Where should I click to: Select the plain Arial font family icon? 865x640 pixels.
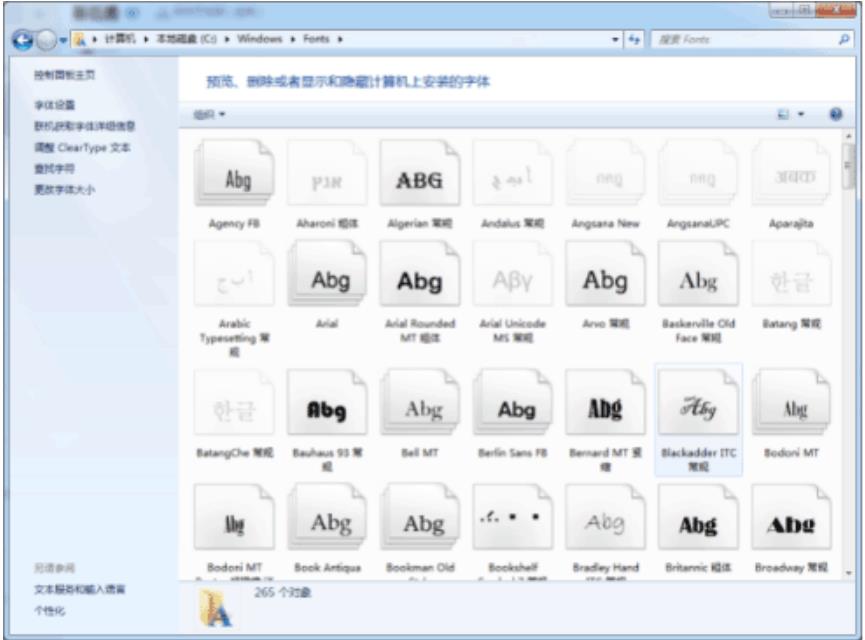[327, 274]
